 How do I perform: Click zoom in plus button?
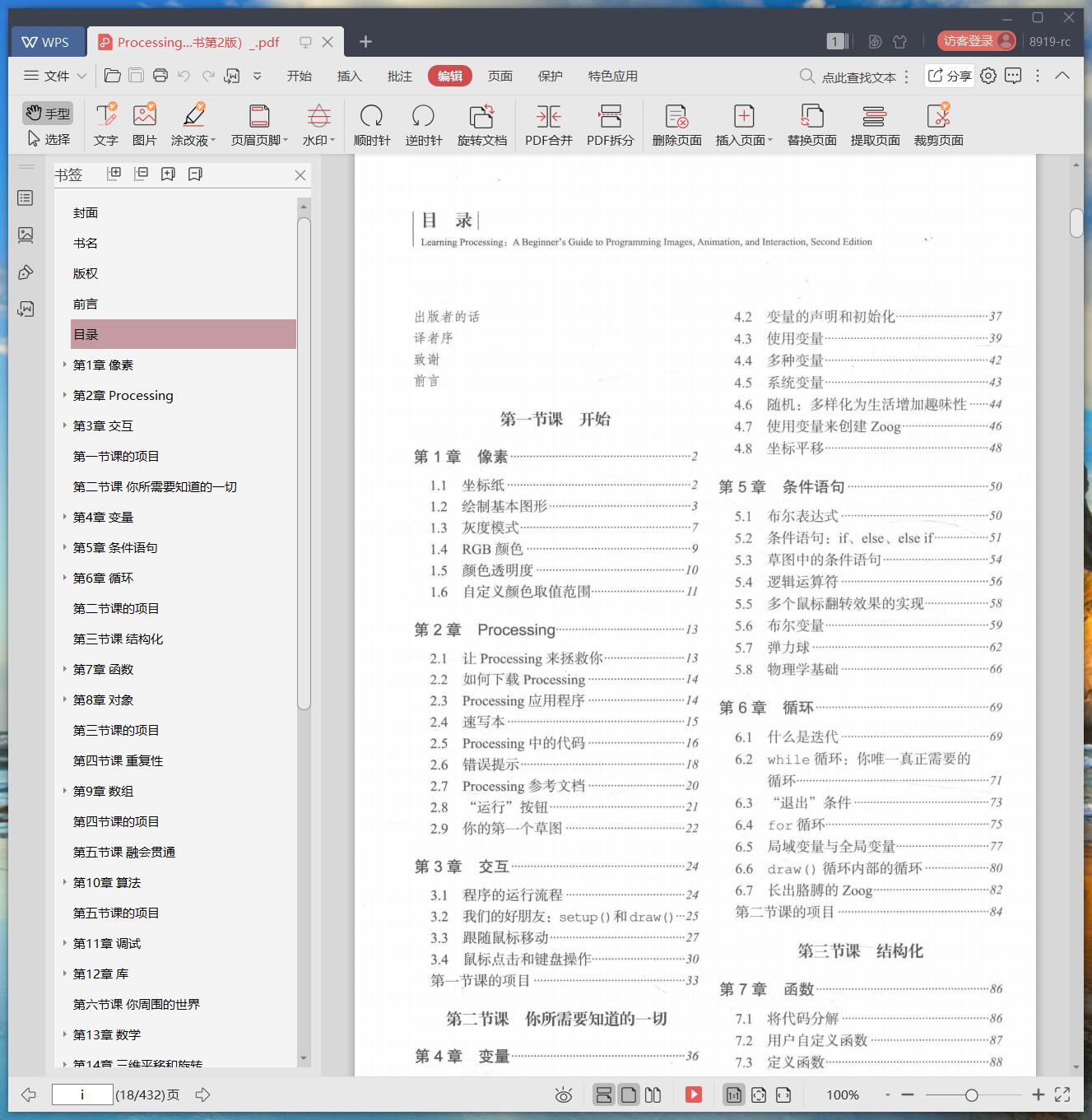tap(1039, 1094)
